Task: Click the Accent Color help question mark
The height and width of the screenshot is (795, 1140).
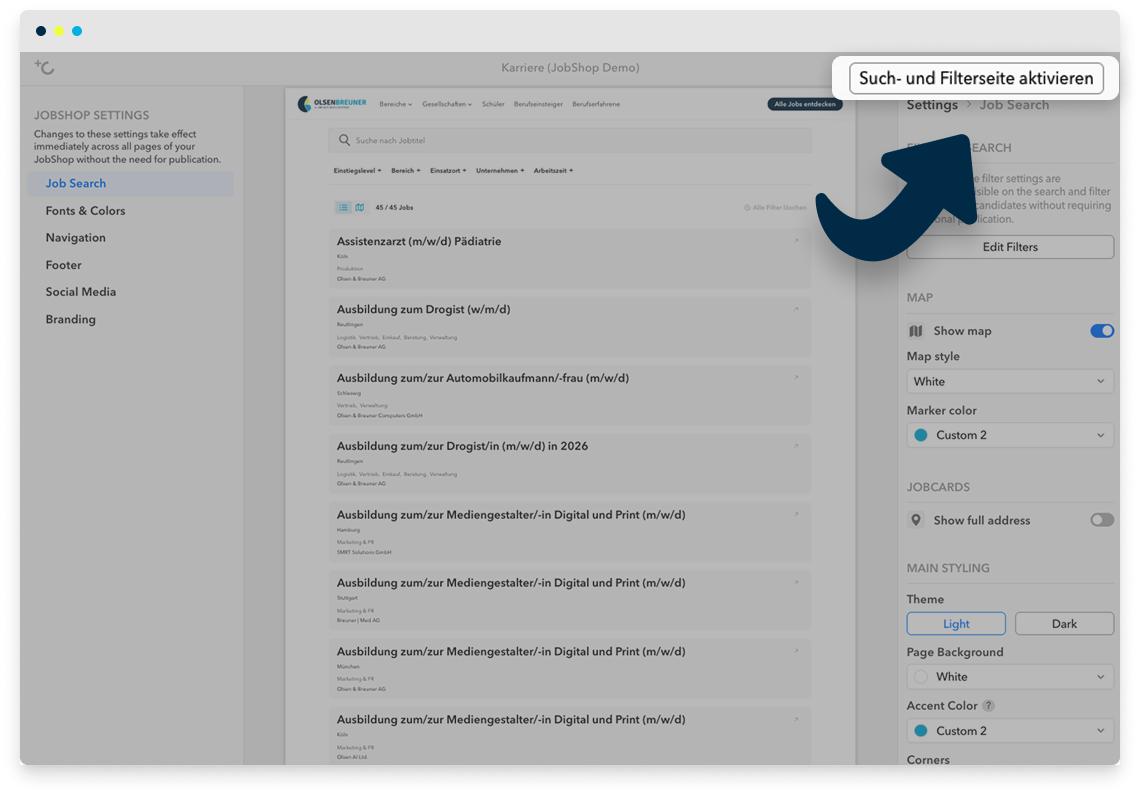Action: (988, 706)
